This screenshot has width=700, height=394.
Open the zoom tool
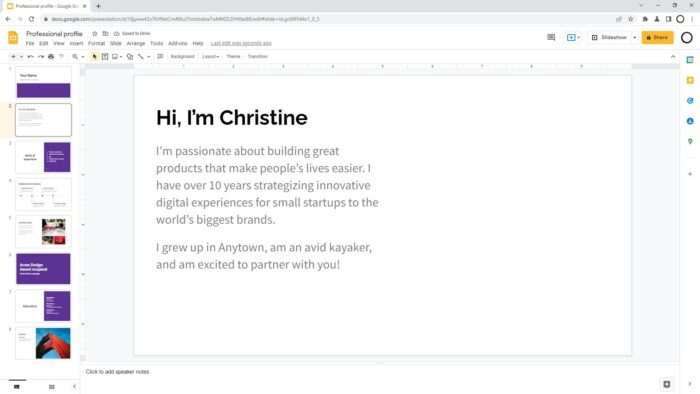coord(75,57)
